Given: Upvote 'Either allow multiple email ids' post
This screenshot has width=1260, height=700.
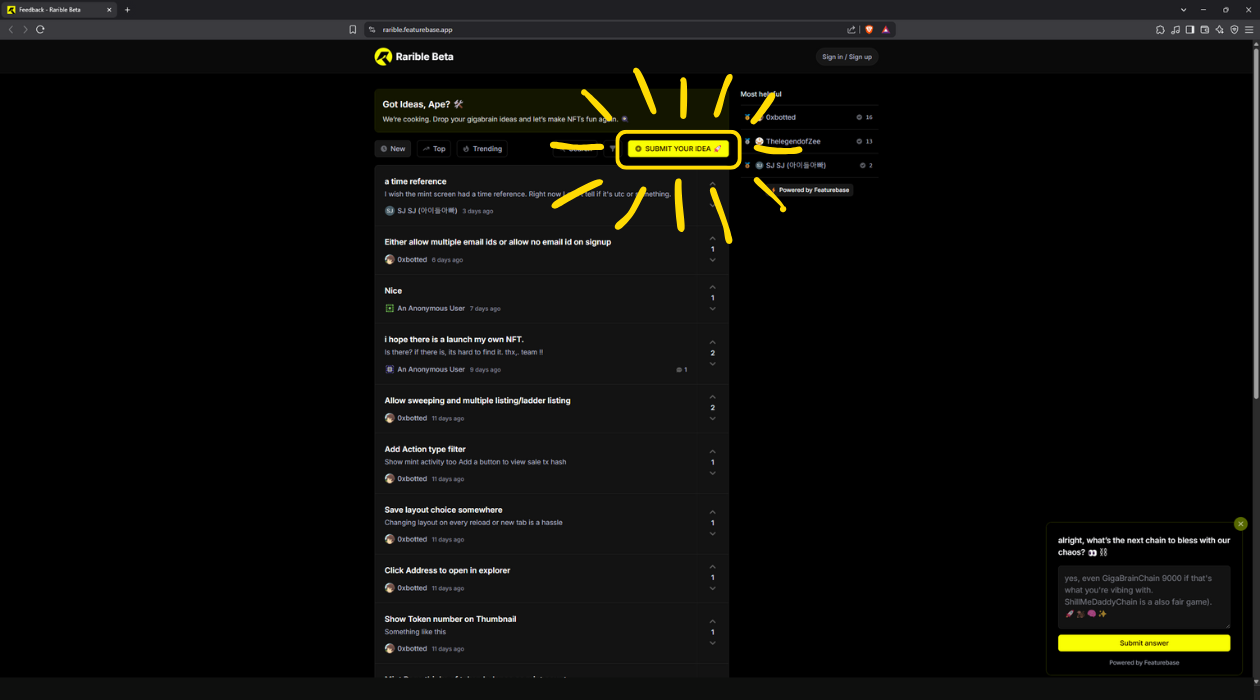Looking at the screenshot, I should pyautogui.click(x=713, y=238).
